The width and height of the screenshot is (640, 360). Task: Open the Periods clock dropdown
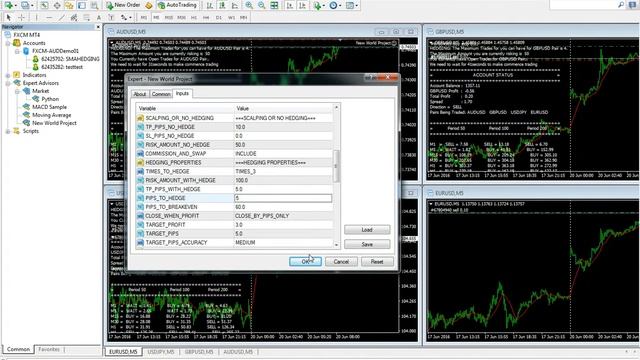[x=335, y=5]
